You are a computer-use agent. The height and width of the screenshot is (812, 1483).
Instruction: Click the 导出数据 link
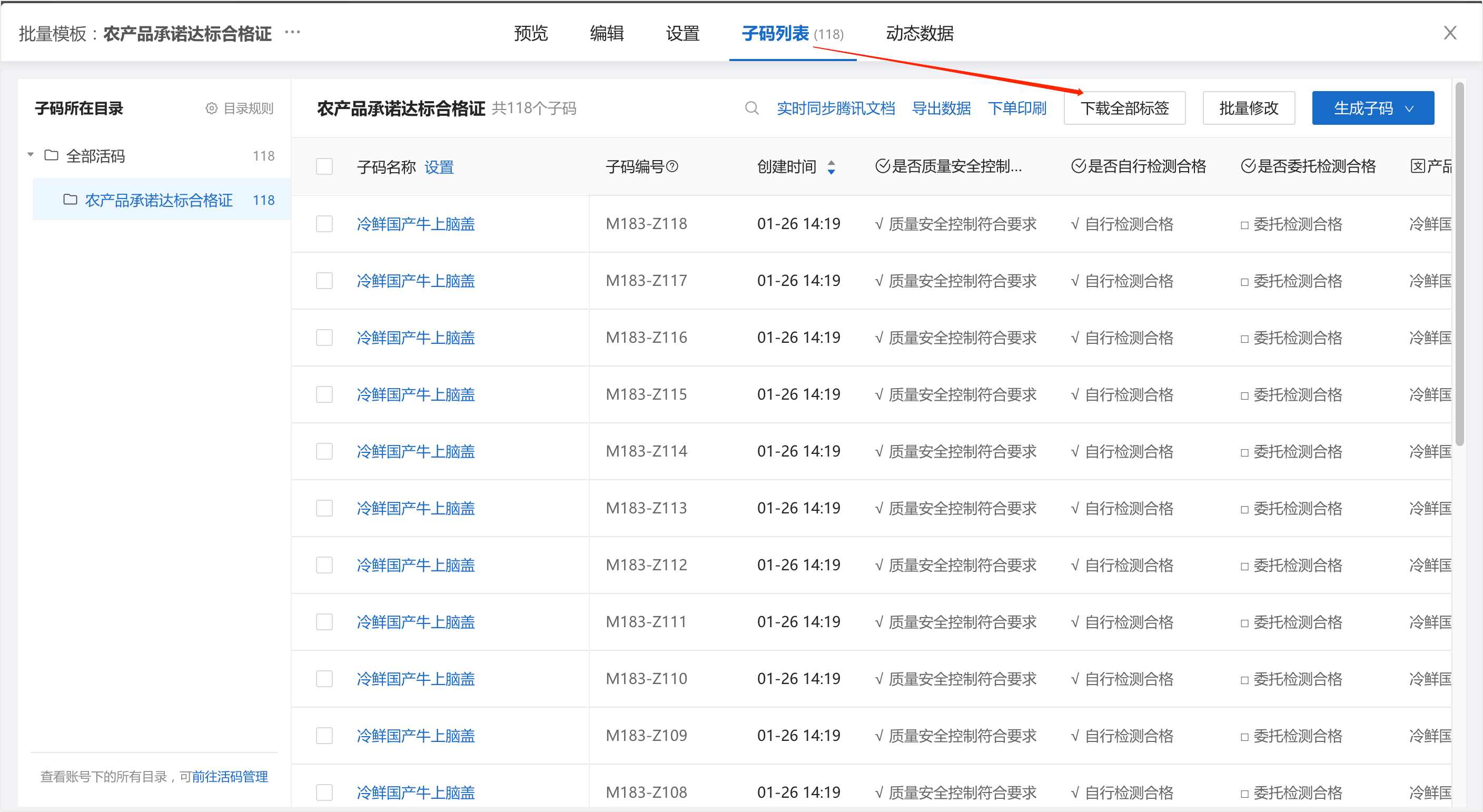941,108
